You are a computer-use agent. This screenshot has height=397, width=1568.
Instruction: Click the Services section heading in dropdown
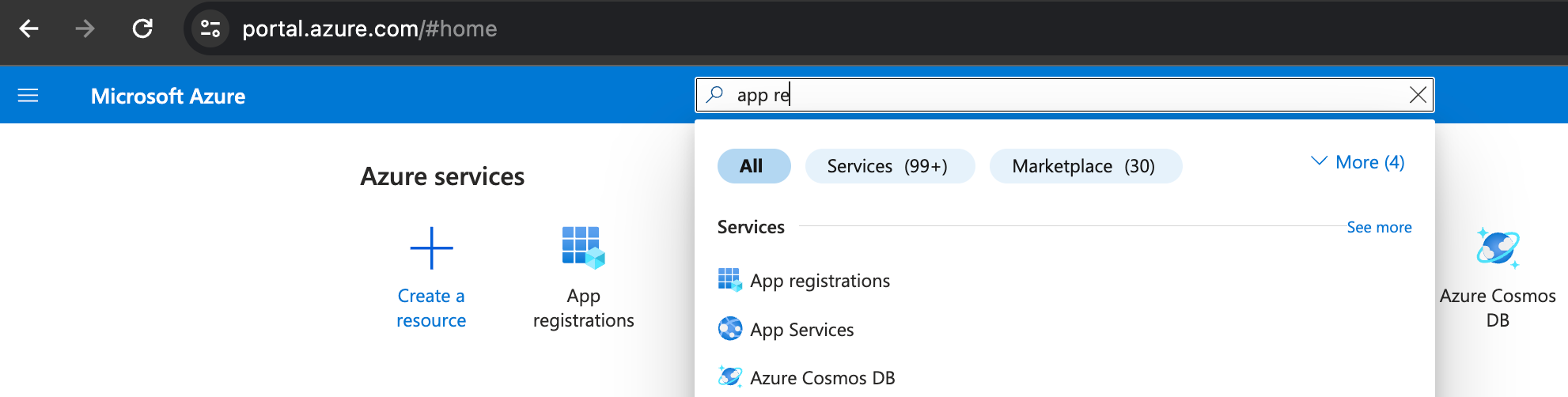click(x=751, y=227)
